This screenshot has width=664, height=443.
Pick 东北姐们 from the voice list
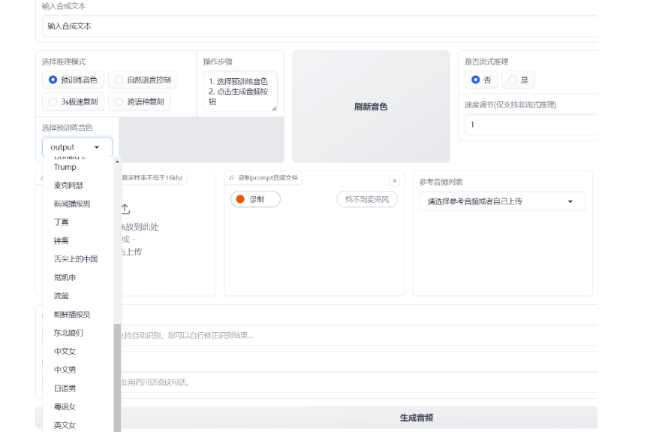(x=70, y=332)
